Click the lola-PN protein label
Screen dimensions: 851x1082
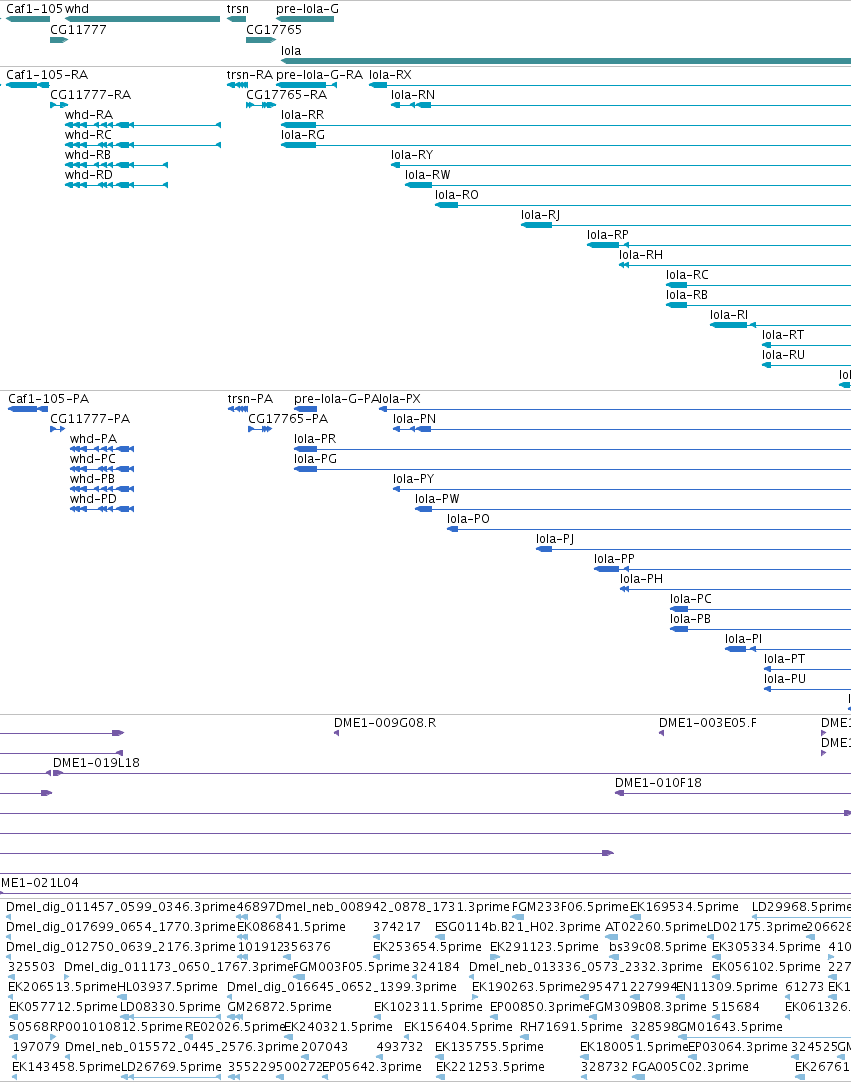pos(414,419)
